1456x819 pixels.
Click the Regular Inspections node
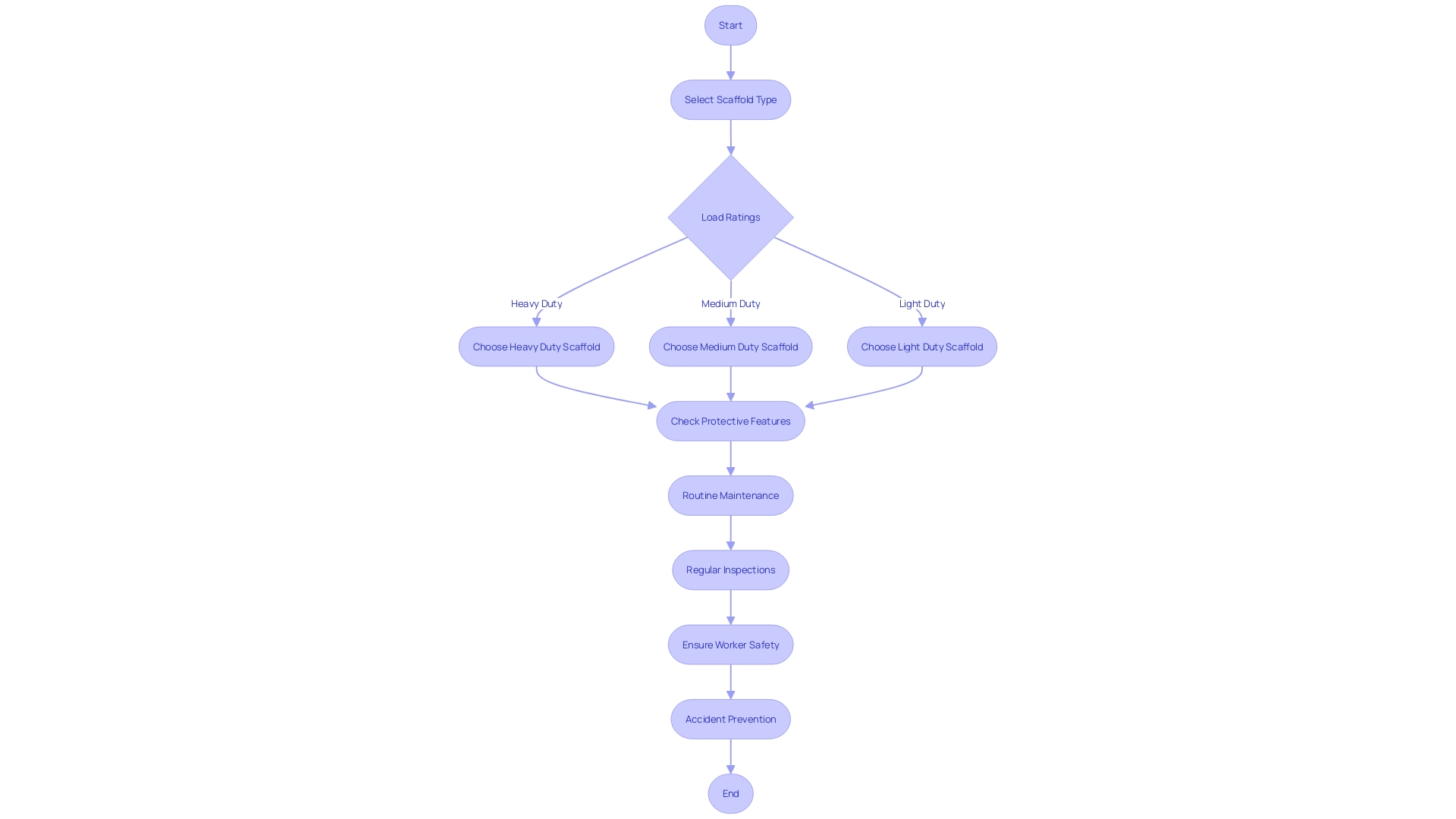[730, 569]
